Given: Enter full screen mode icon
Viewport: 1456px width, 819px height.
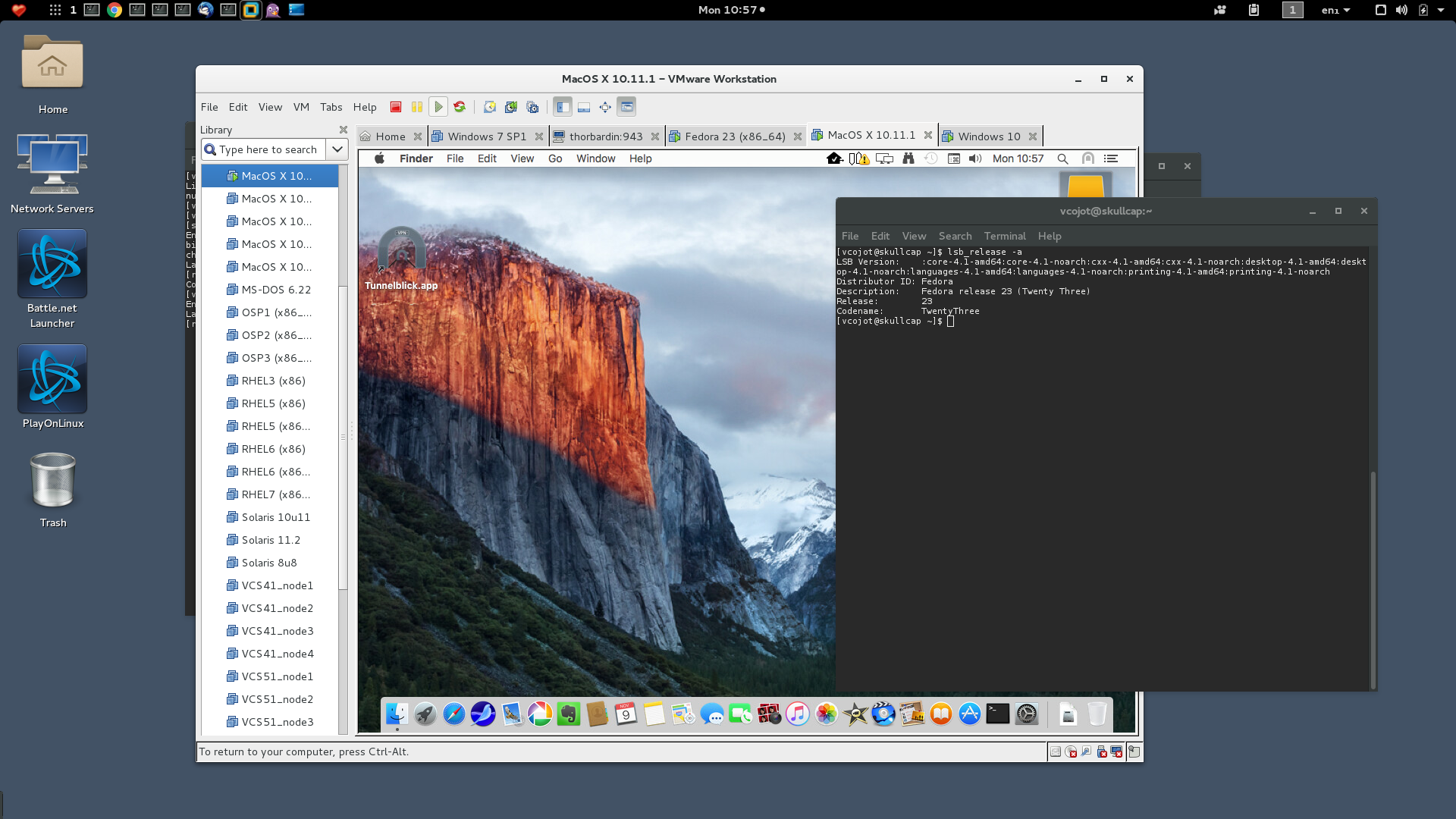Looking at the screenshot, I should click(605, 107).
